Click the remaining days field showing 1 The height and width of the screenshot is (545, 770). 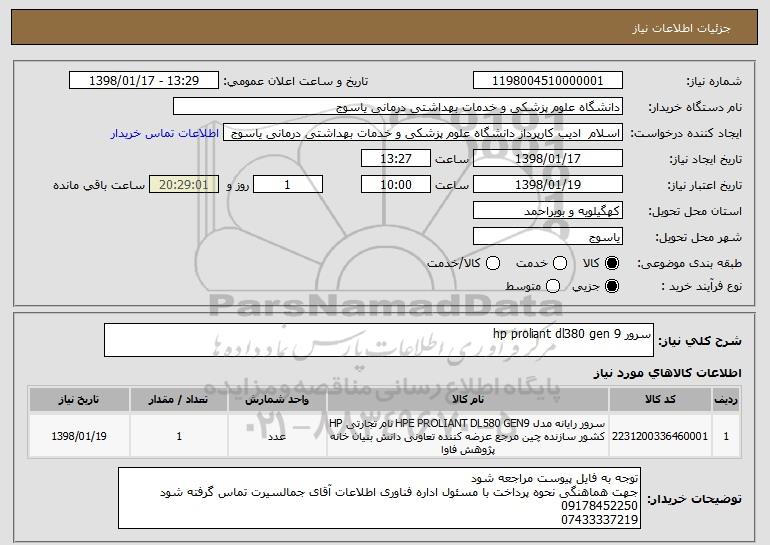[288, 185]
